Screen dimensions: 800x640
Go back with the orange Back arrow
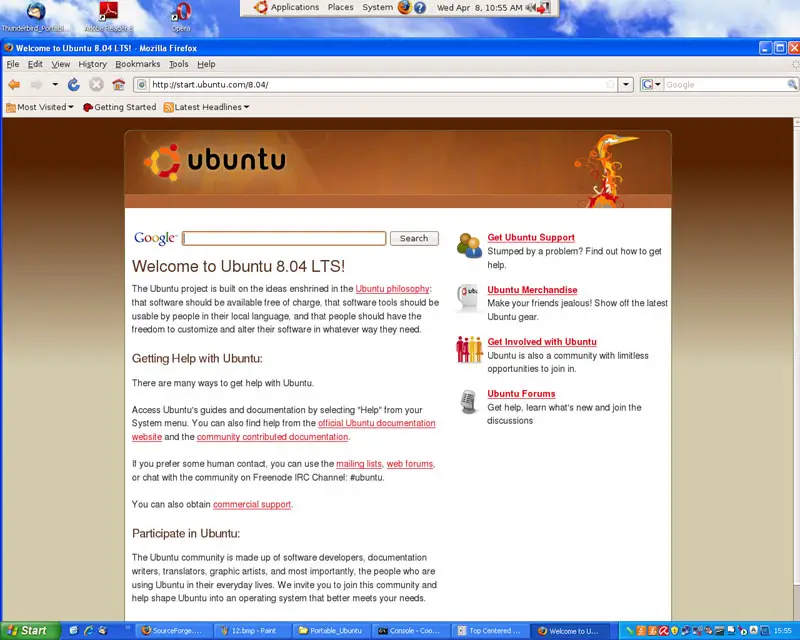(14, 85)
